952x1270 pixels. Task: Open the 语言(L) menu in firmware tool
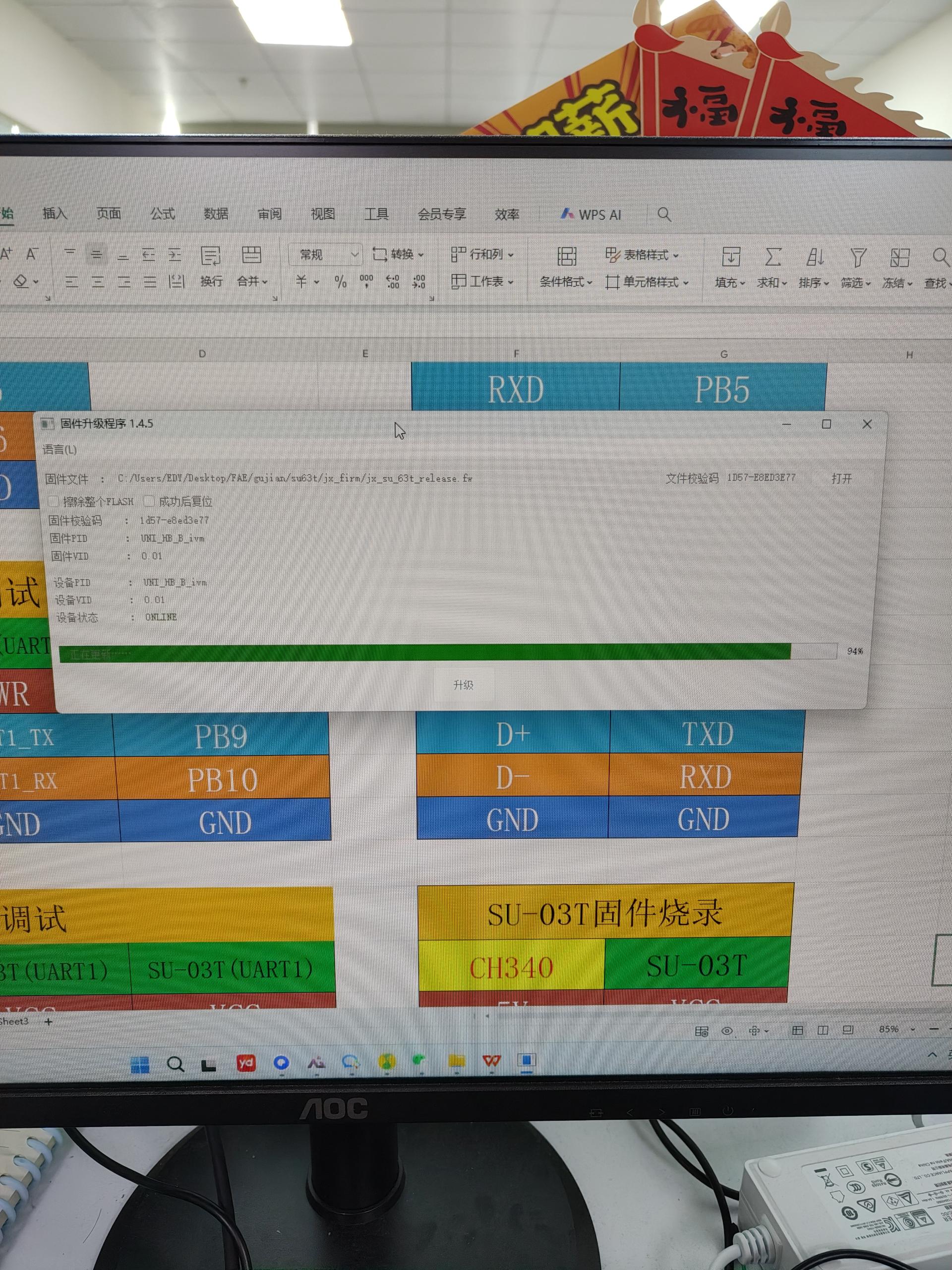coord(59,449)
